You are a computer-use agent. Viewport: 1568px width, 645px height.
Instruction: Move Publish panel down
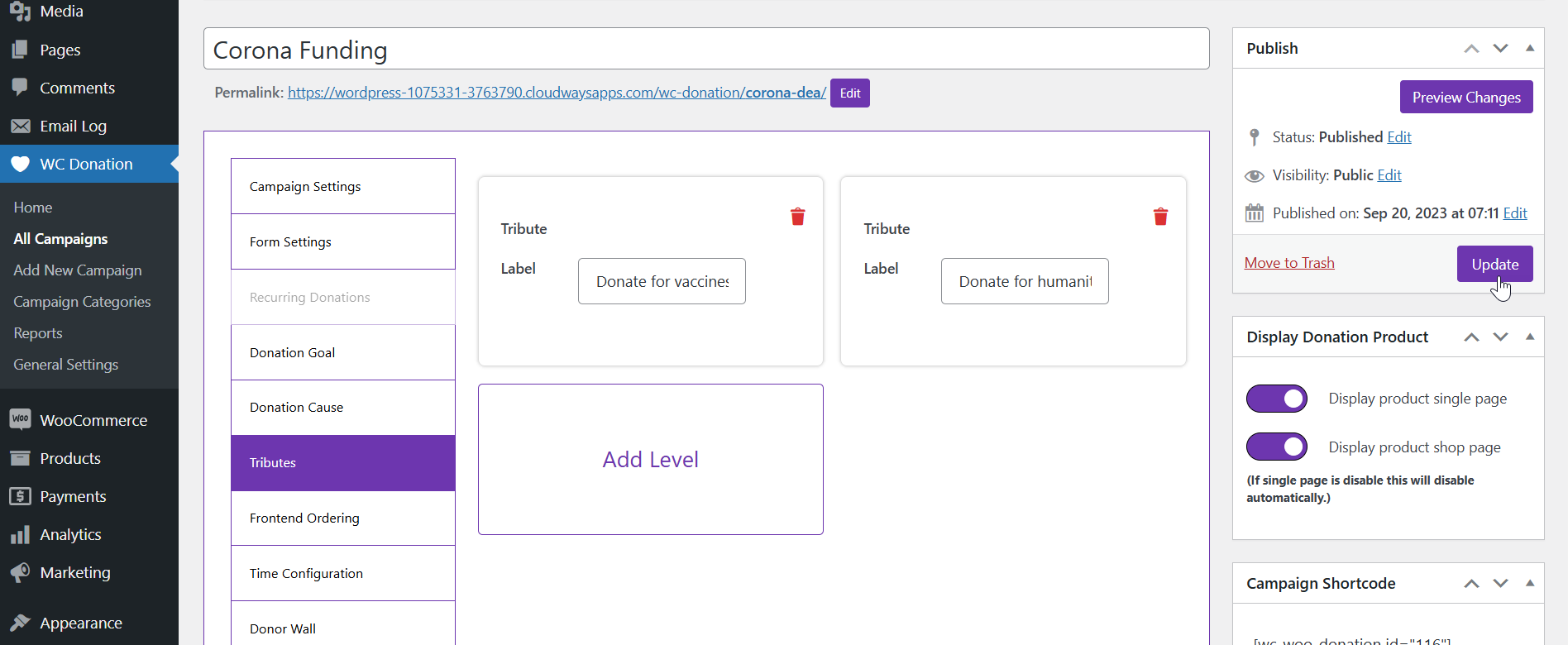[1500, 49]
